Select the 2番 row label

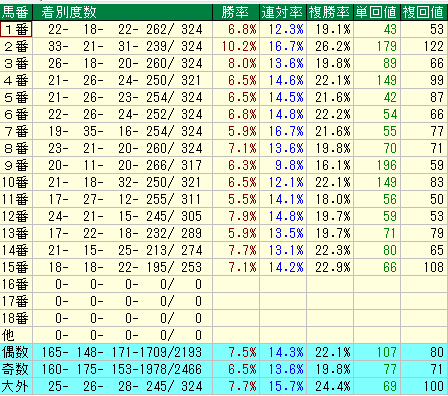16,46
